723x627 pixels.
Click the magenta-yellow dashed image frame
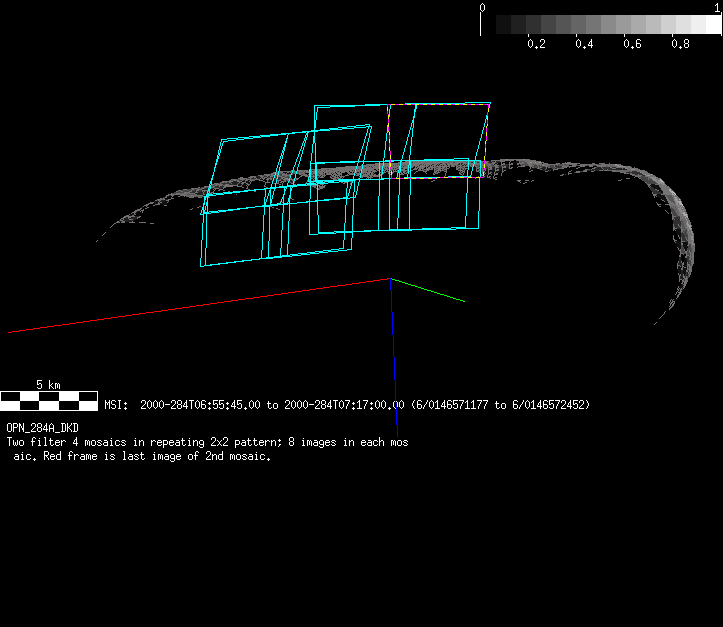438,141
